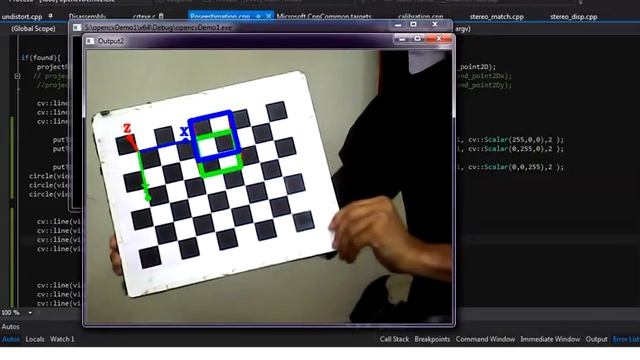Image resolution: width=640 pixels, height=360 pixels.
Task: Open the Microsoft.CppCommon.targets tab
Action: pos(324,17)
